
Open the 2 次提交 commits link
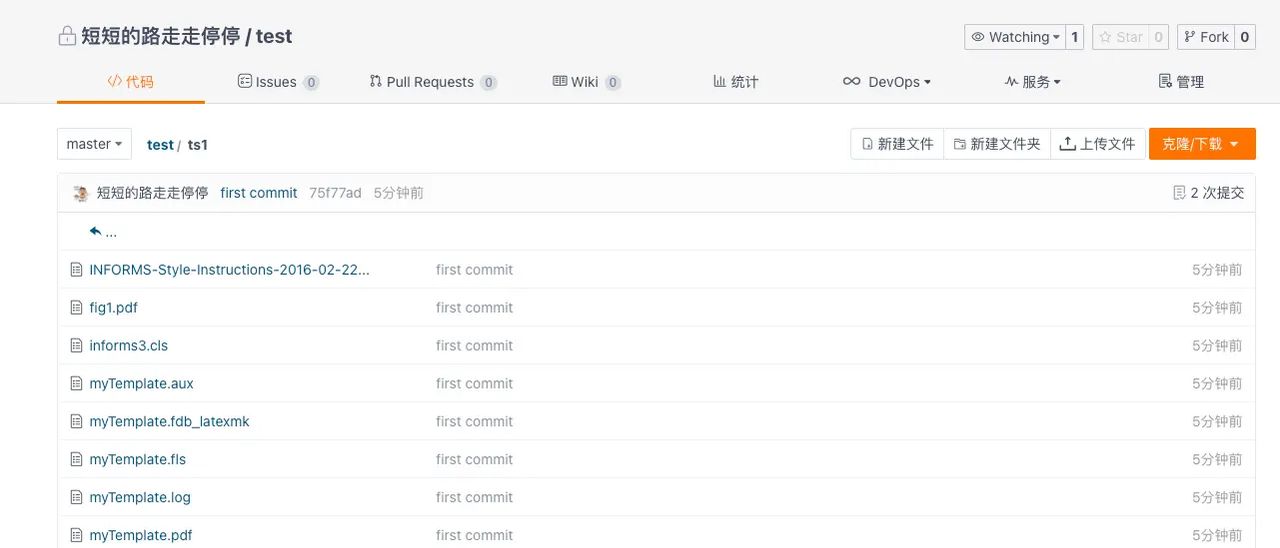[1209, 193]
